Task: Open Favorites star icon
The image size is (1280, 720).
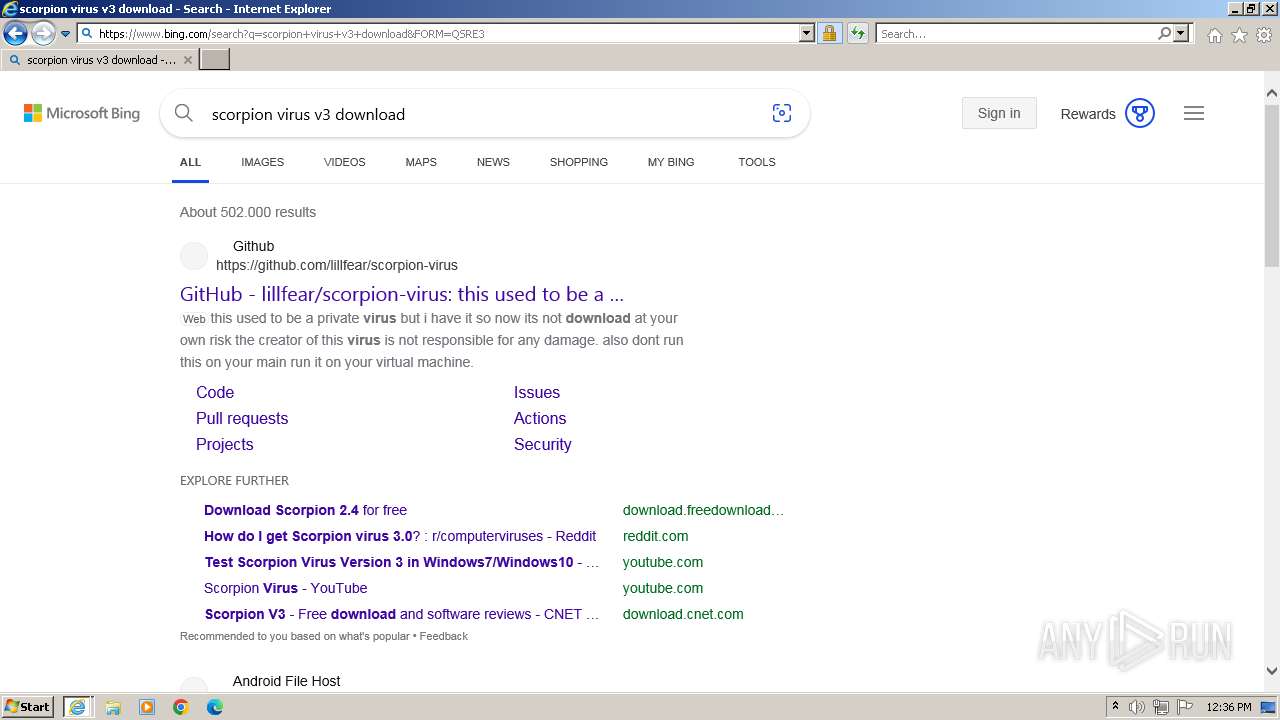Action: point(1239,35)
